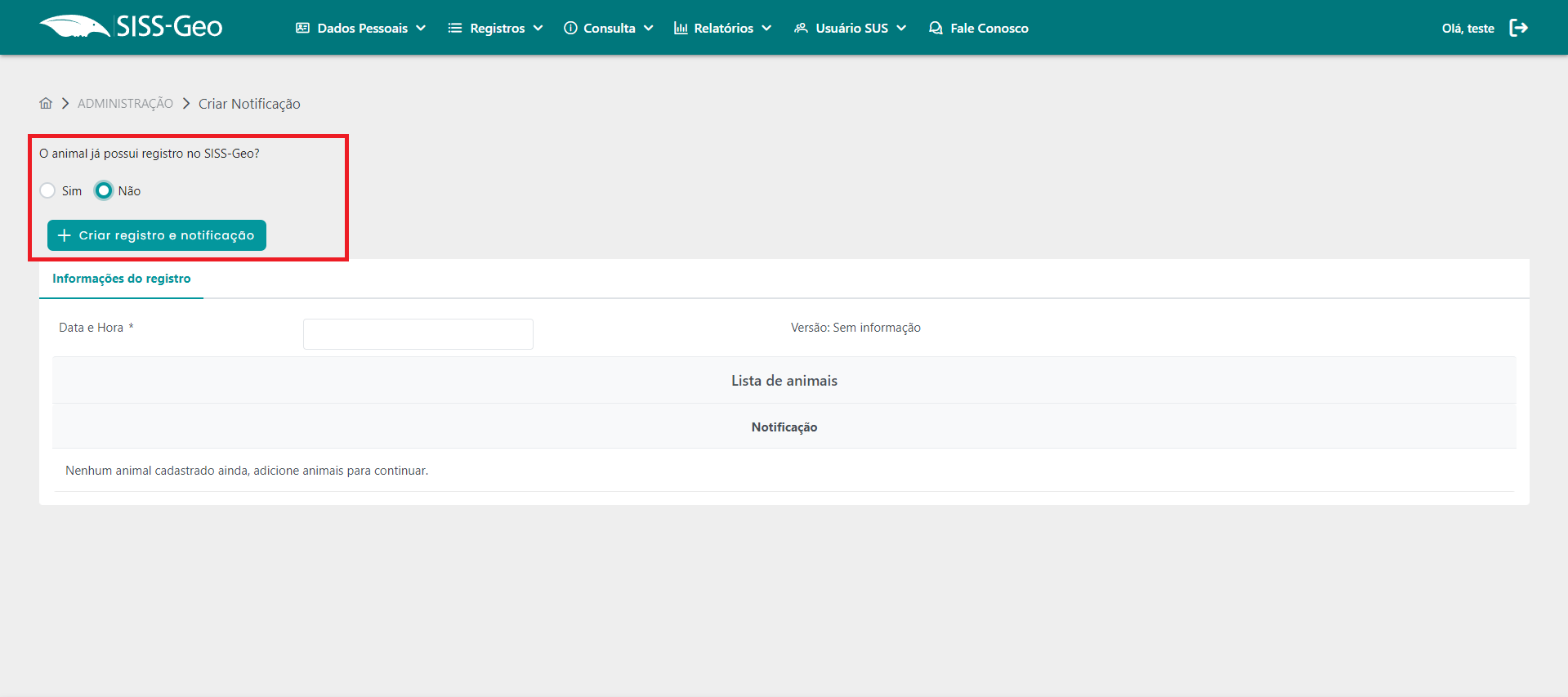Click the Data e Hora input field
The width and height of the screenshot is (1568, 697).
click(x=418, y=334)
